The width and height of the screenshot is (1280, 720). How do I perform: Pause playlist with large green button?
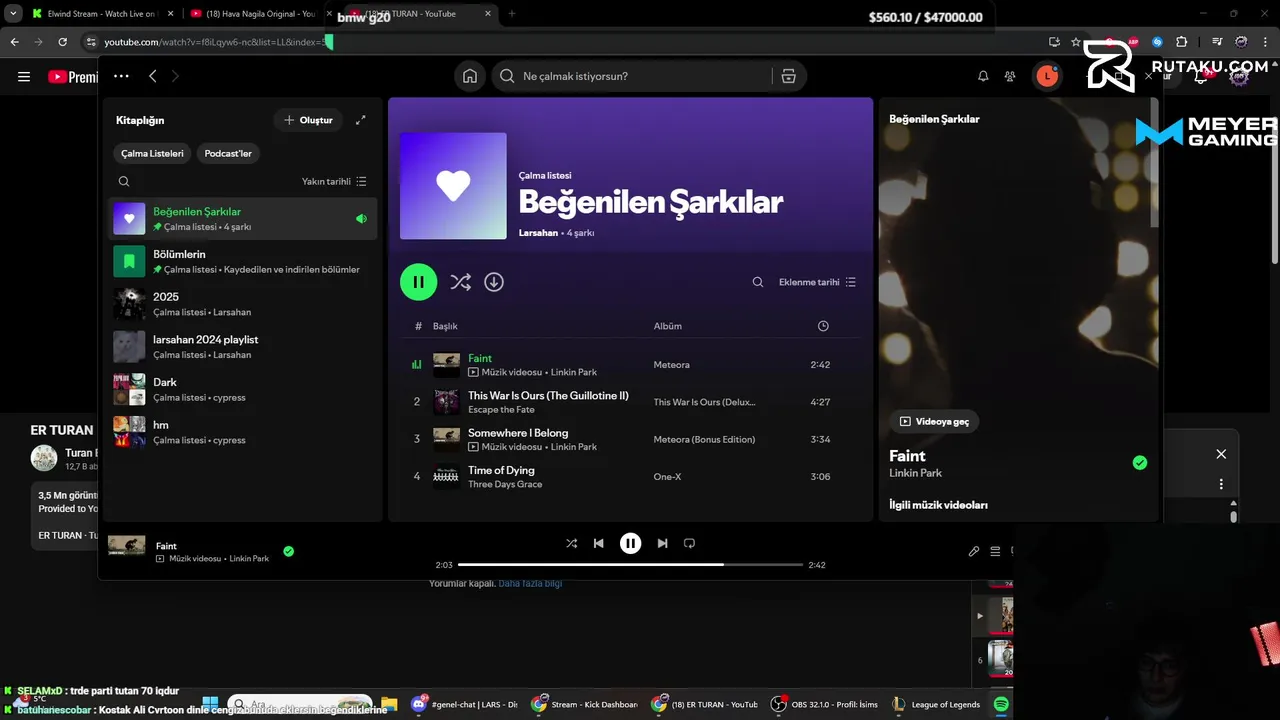click(x=419, y=282)
